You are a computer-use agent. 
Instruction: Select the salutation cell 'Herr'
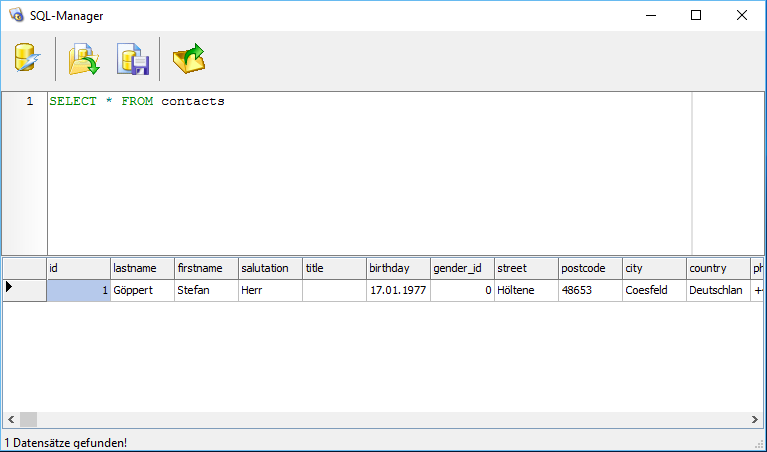270,290
